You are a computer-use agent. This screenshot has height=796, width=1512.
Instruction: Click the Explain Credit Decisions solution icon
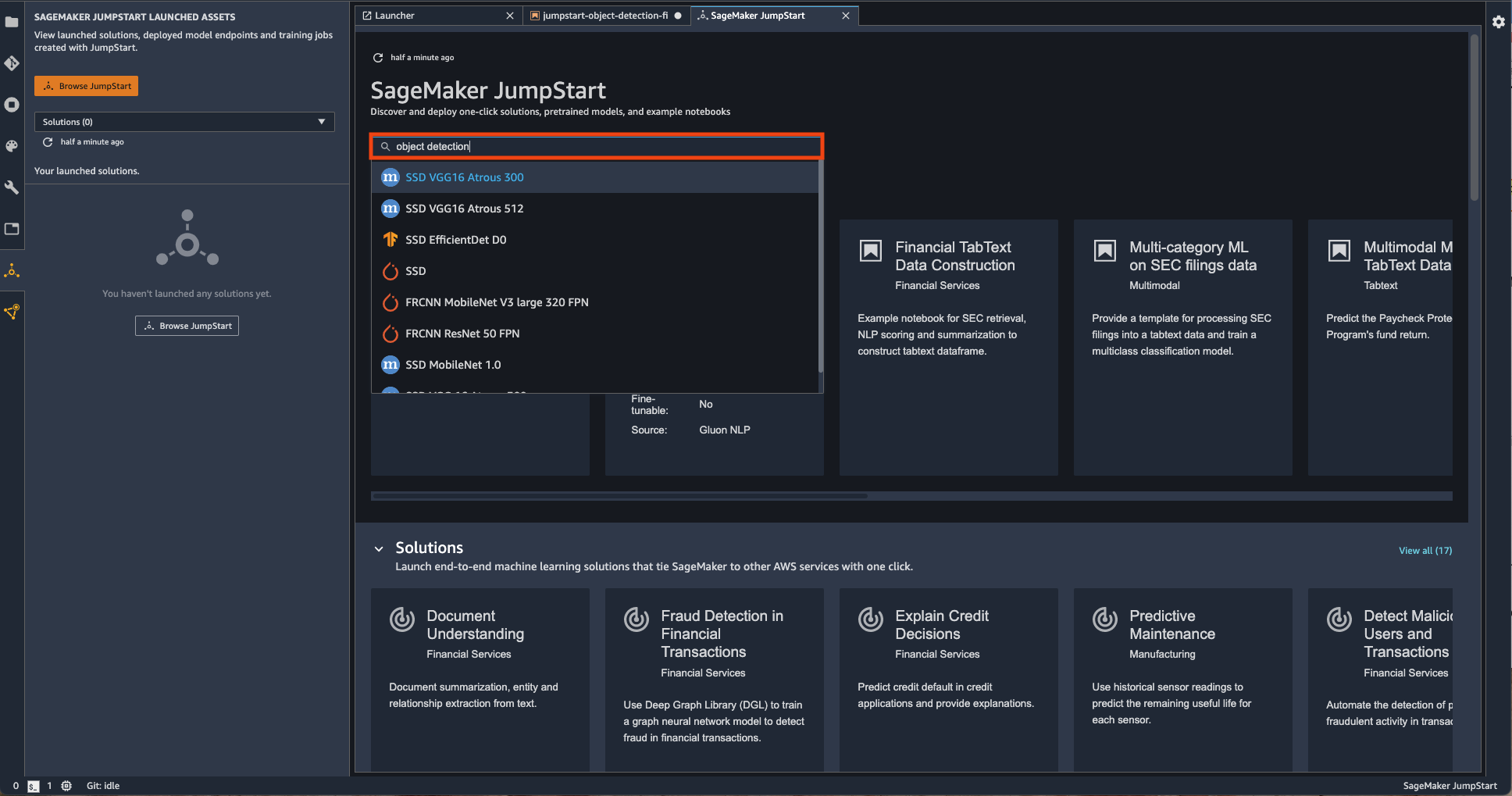pos(871,619)
